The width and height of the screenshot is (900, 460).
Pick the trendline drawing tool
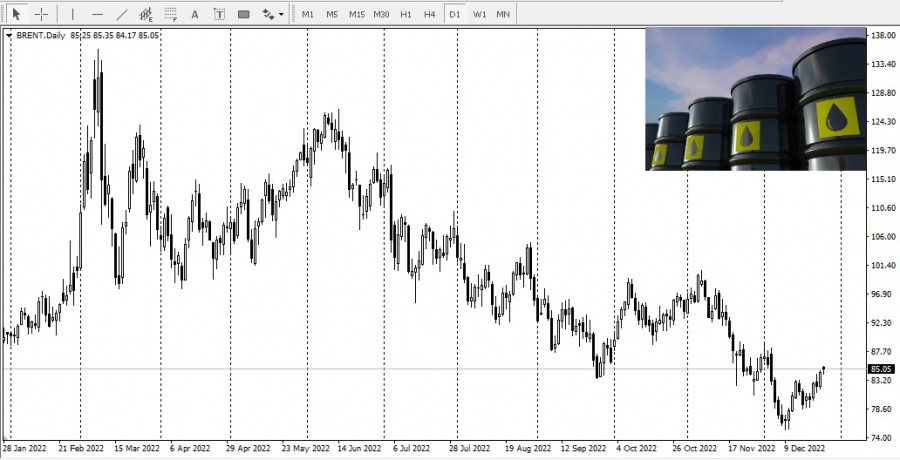tap(122, 14)
